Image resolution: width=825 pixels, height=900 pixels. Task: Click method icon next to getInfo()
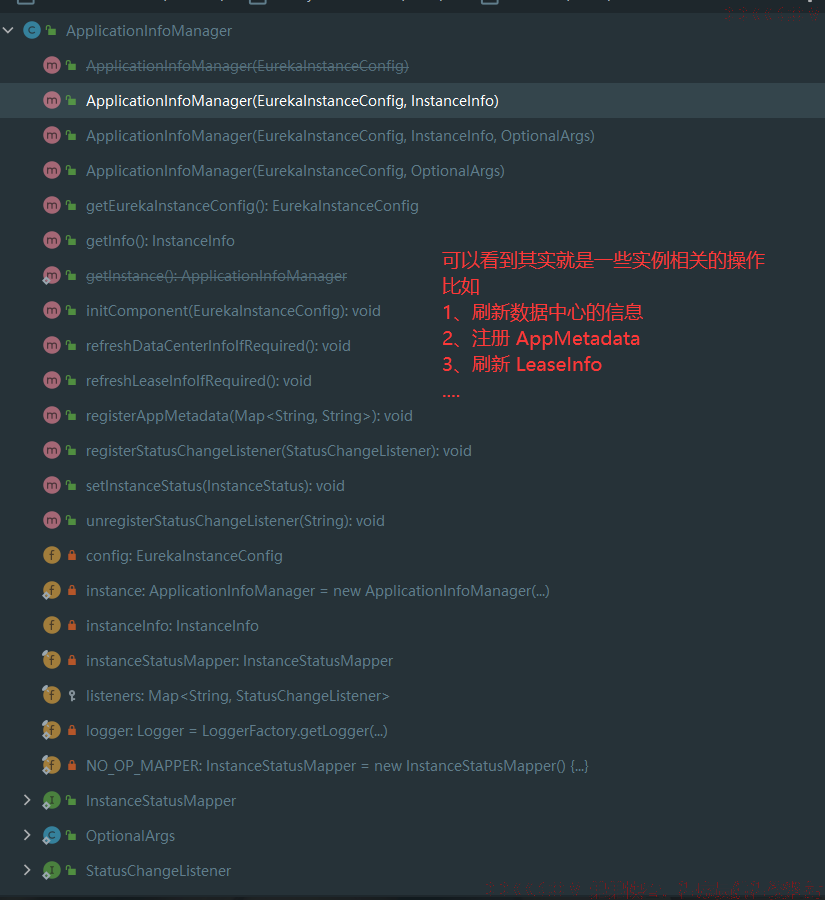click(52, 240)
